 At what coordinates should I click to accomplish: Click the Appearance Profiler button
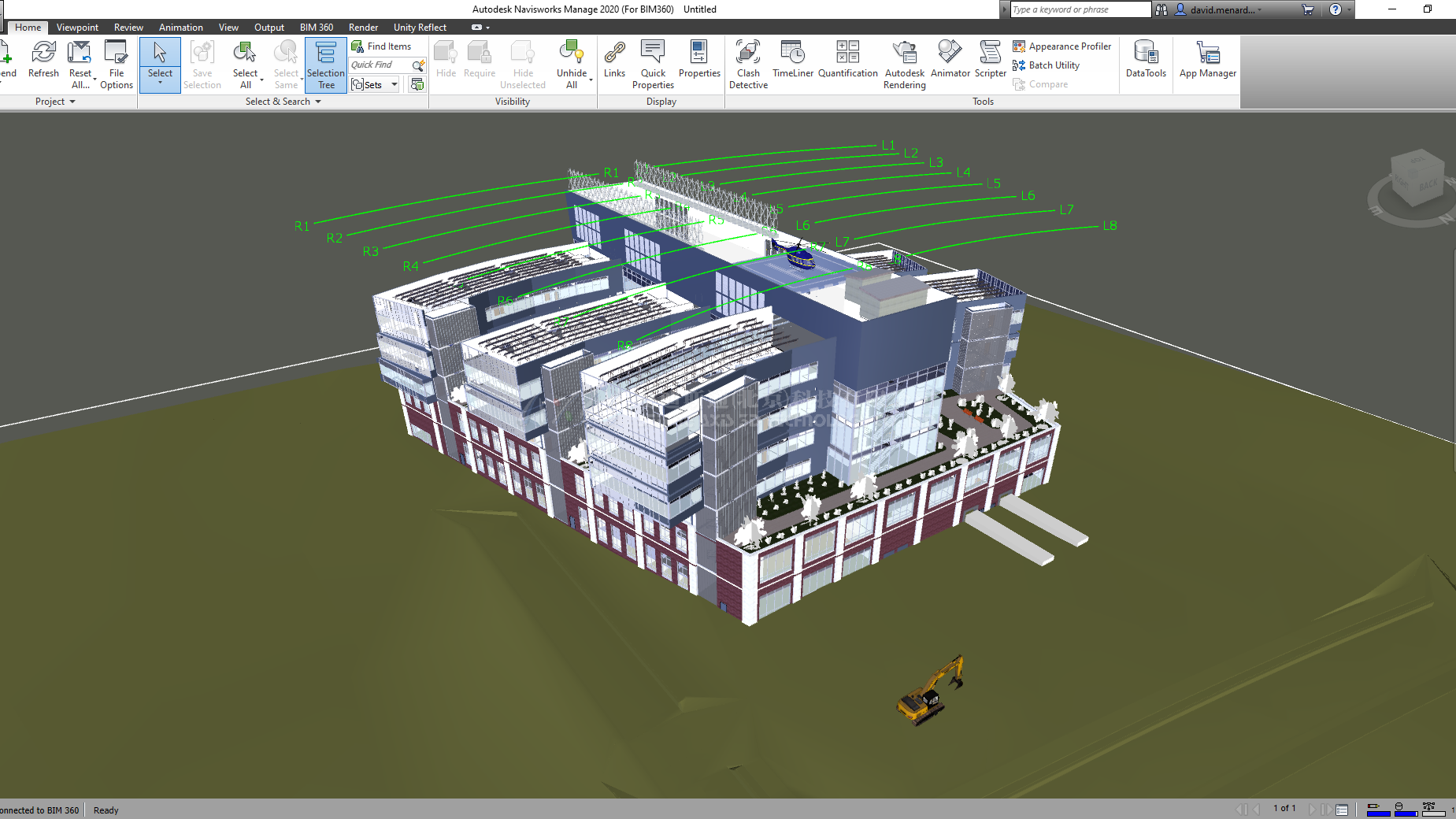(1061, 46)
